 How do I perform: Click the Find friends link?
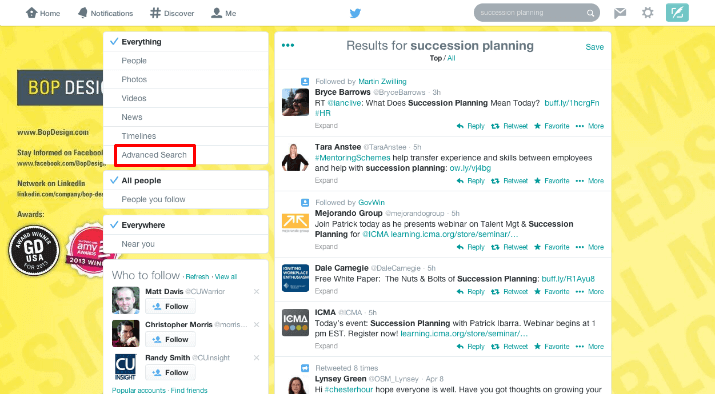[189, 390]
